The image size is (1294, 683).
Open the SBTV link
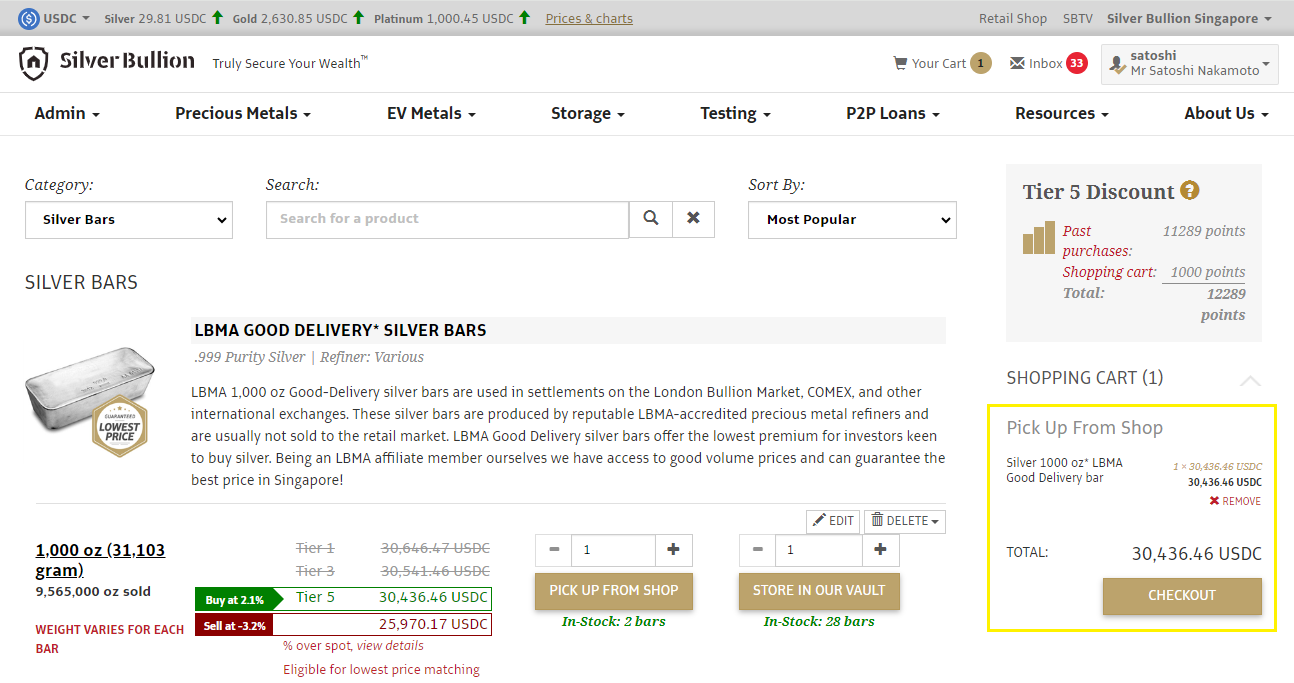pos(1078,19)
